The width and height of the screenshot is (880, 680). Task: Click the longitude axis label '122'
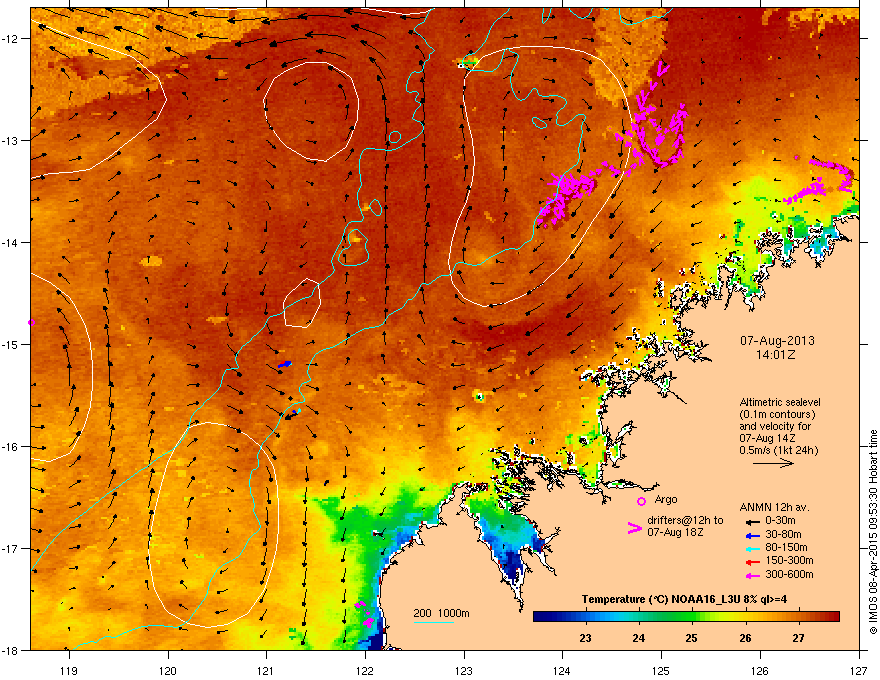point(365,670)
